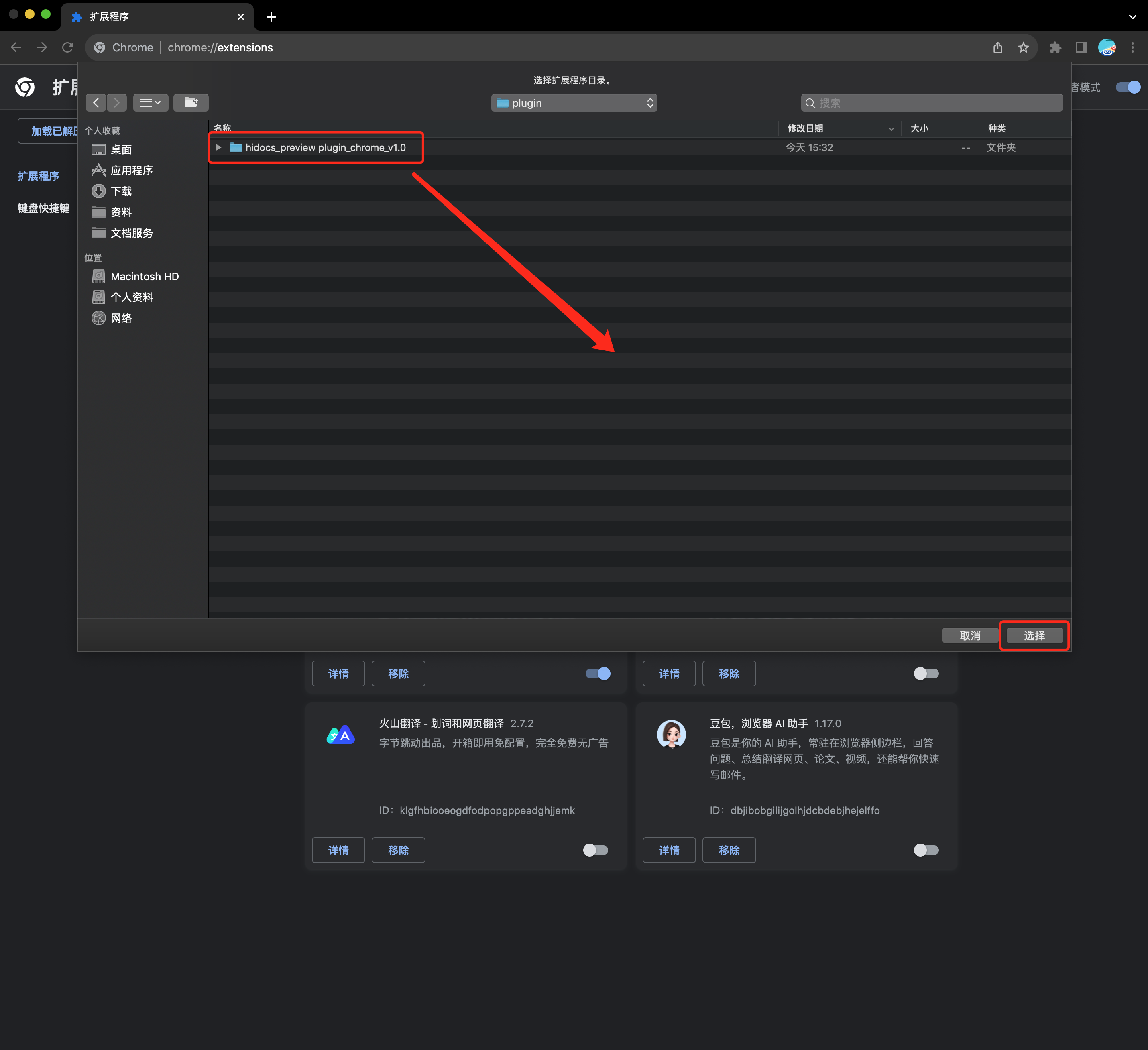Select the hidocs_preview plugin_chrome_v1.0 folder
Viewport: 1148px width, 1050px height.
[x=325, y=147]
